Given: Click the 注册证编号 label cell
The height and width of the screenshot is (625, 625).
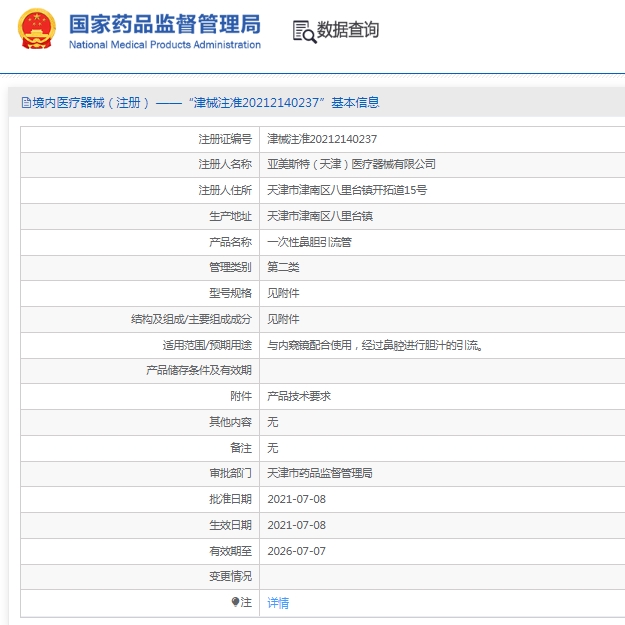Looking at the screenshot, I should click(x=225, y=139).
